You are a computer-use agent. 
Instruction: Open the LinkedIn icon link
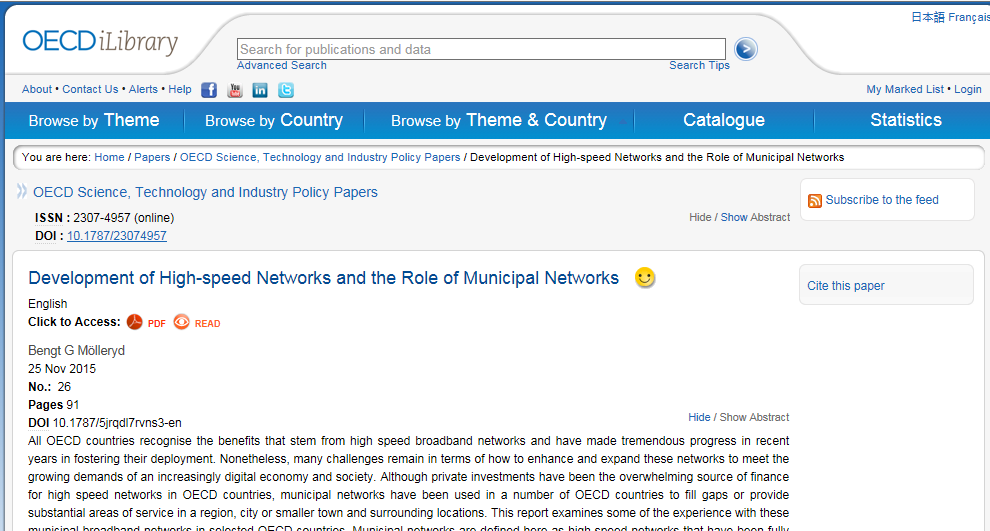tap(260, 90)
